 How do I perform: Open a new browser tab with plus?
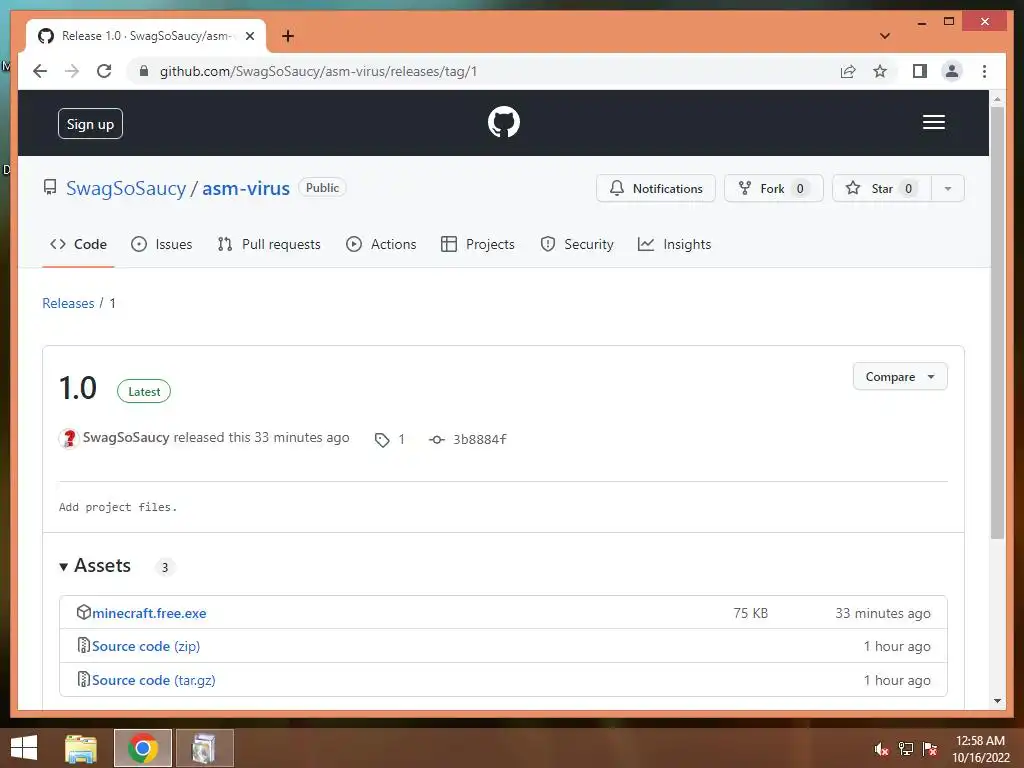288,36
